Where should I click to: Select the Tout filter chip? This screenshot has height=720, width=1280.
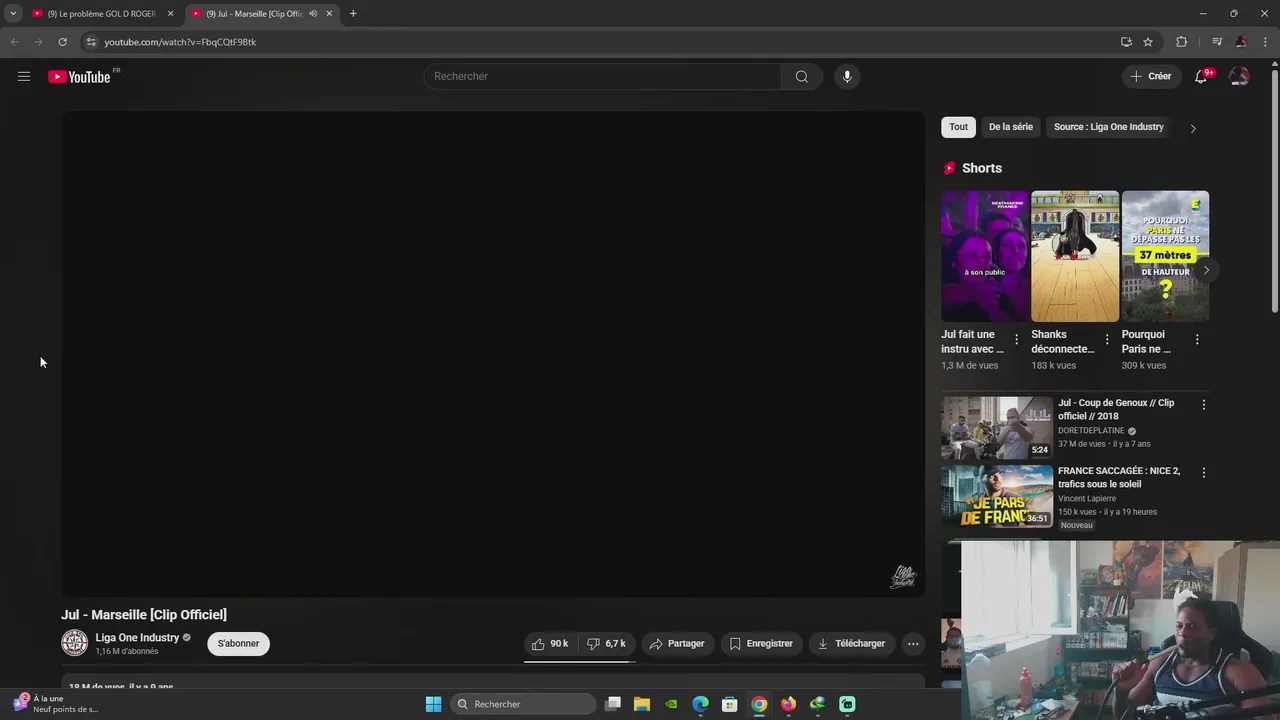pyautogui.click(x=958, y=127)
